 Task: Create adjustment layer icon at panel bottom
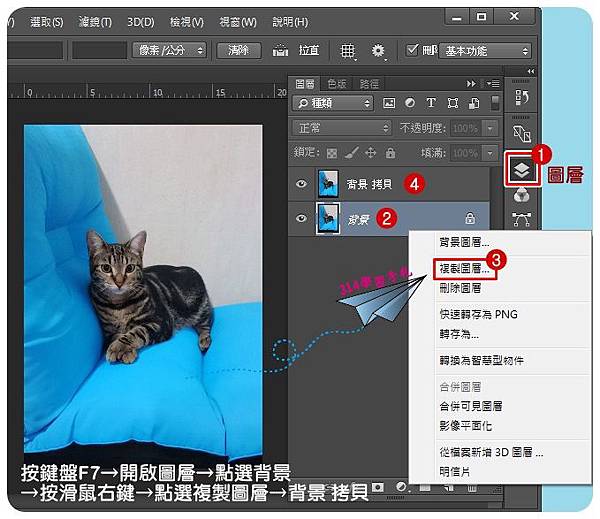coord(401,487)
